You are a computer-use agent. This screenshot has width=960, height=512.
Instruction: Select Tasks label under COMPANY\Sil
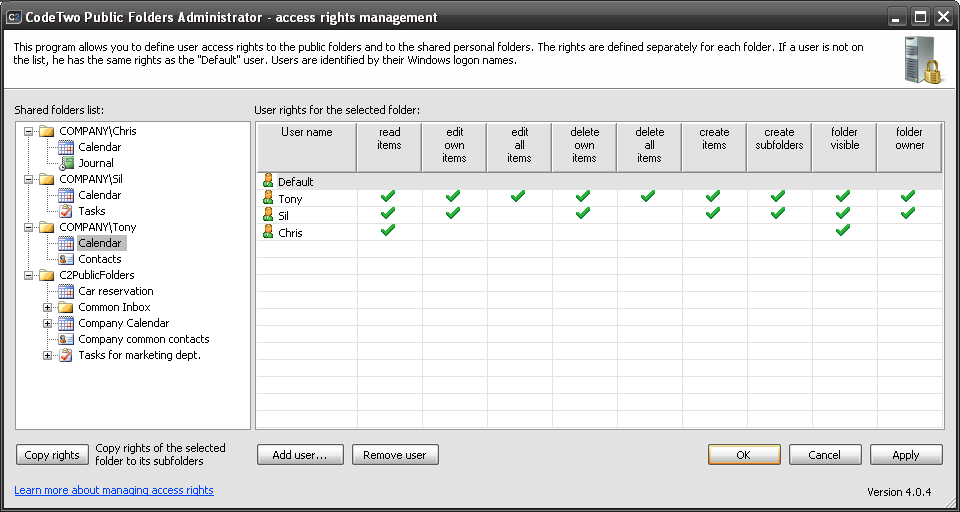coord(92,211)
